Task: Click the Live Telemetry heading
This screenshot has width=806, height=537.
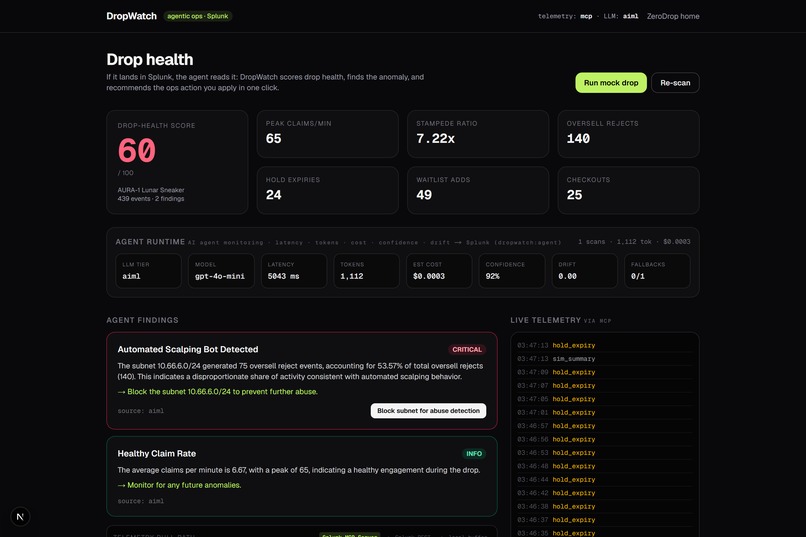Action: (x=545, y=320)
